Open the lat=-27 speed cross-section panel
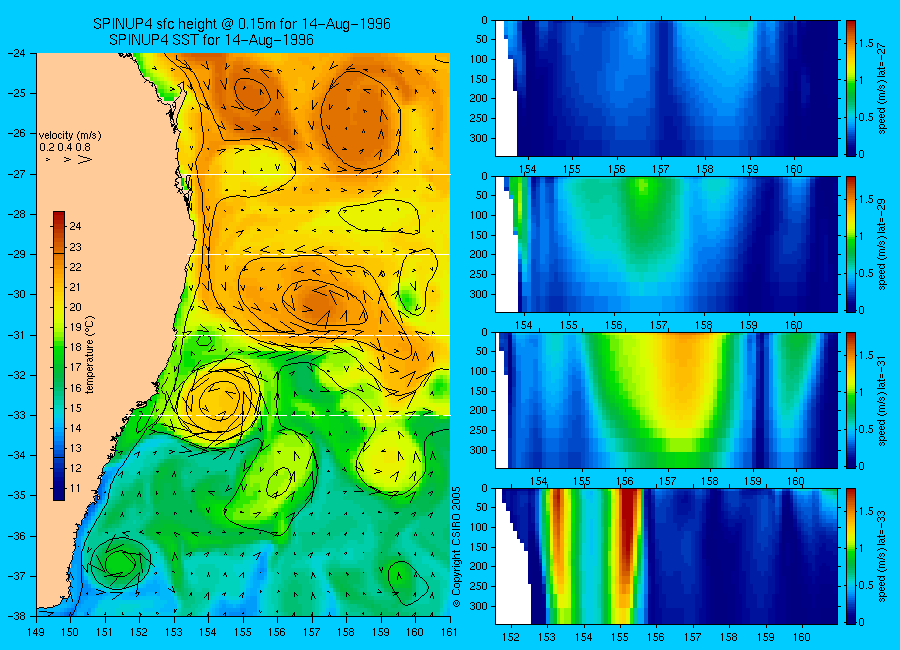This screenshot has width=900, height=650. click(666, 88)
